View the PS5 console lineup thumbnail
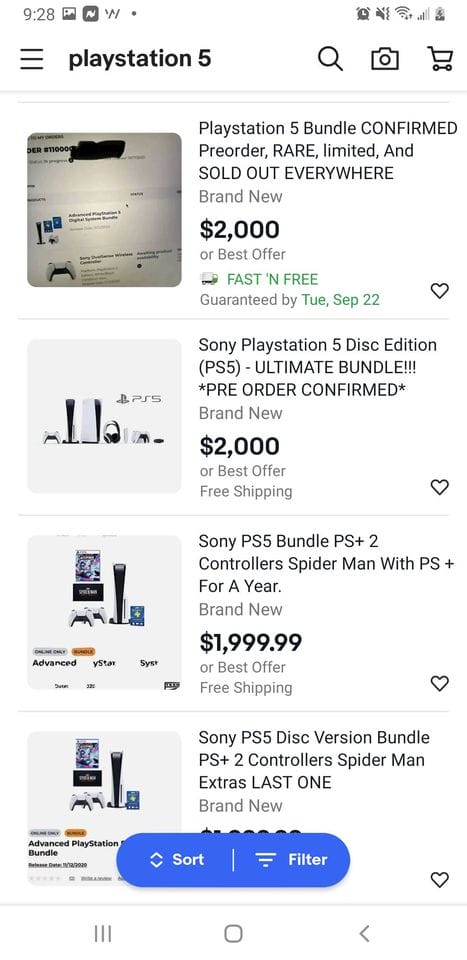The width and height of the screenshot is (467, 960). (x=105, y=416)
